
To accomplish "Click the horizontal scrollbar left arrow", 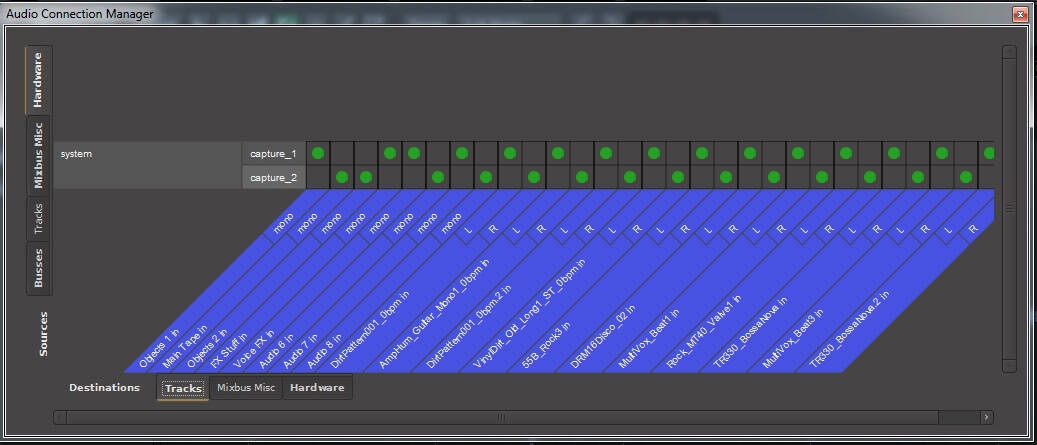I will coord(60,417).
